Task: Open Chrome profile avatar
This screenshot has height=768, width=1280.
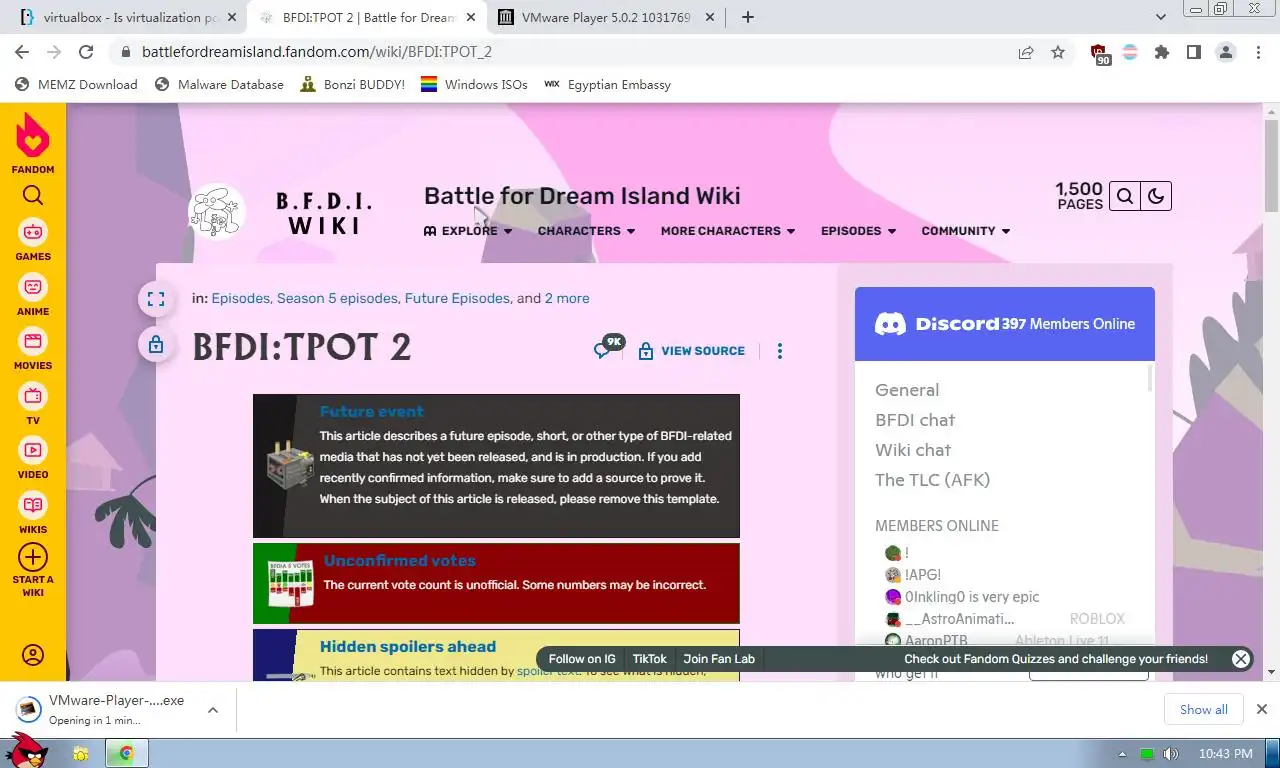Action: [x=1226, y=52]
